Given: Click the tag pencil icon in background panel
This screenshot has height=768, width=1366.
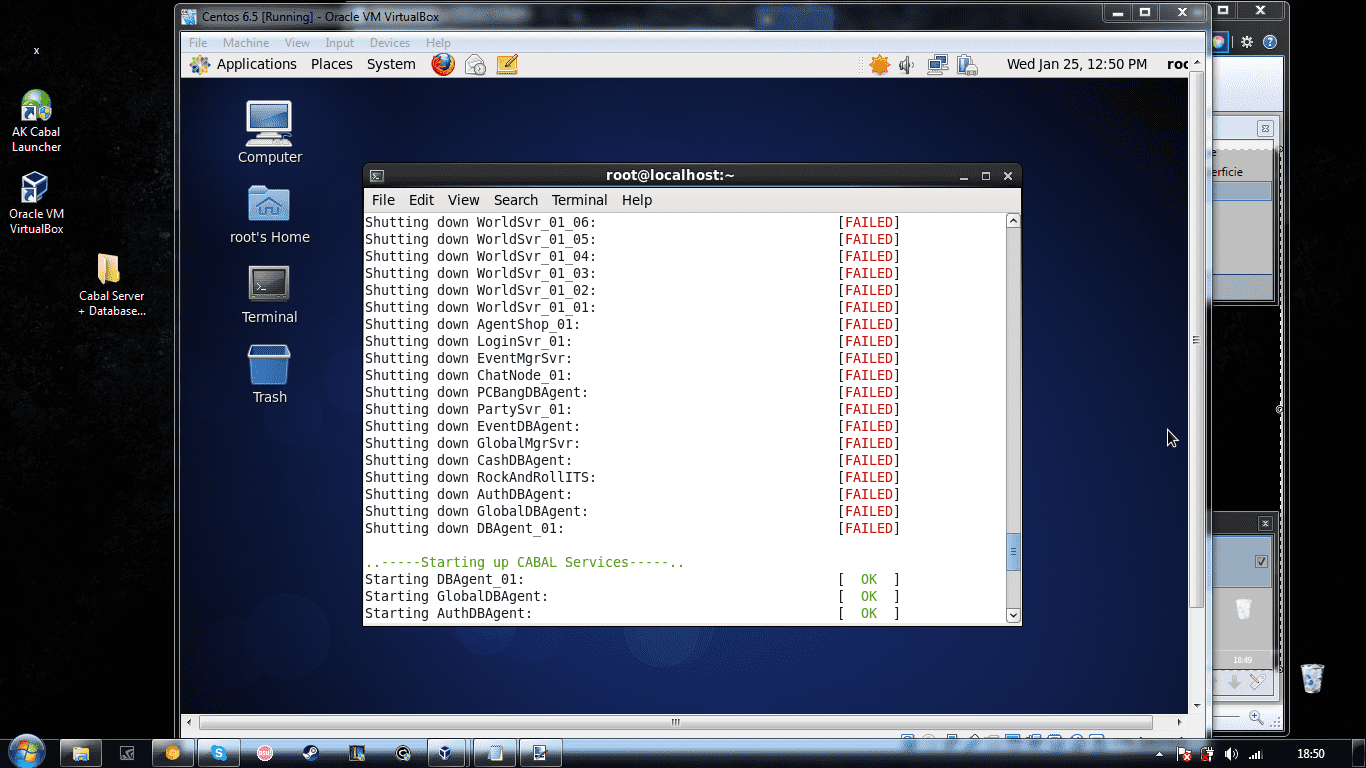Looking at the screenshot, I should pos(1258,681).
